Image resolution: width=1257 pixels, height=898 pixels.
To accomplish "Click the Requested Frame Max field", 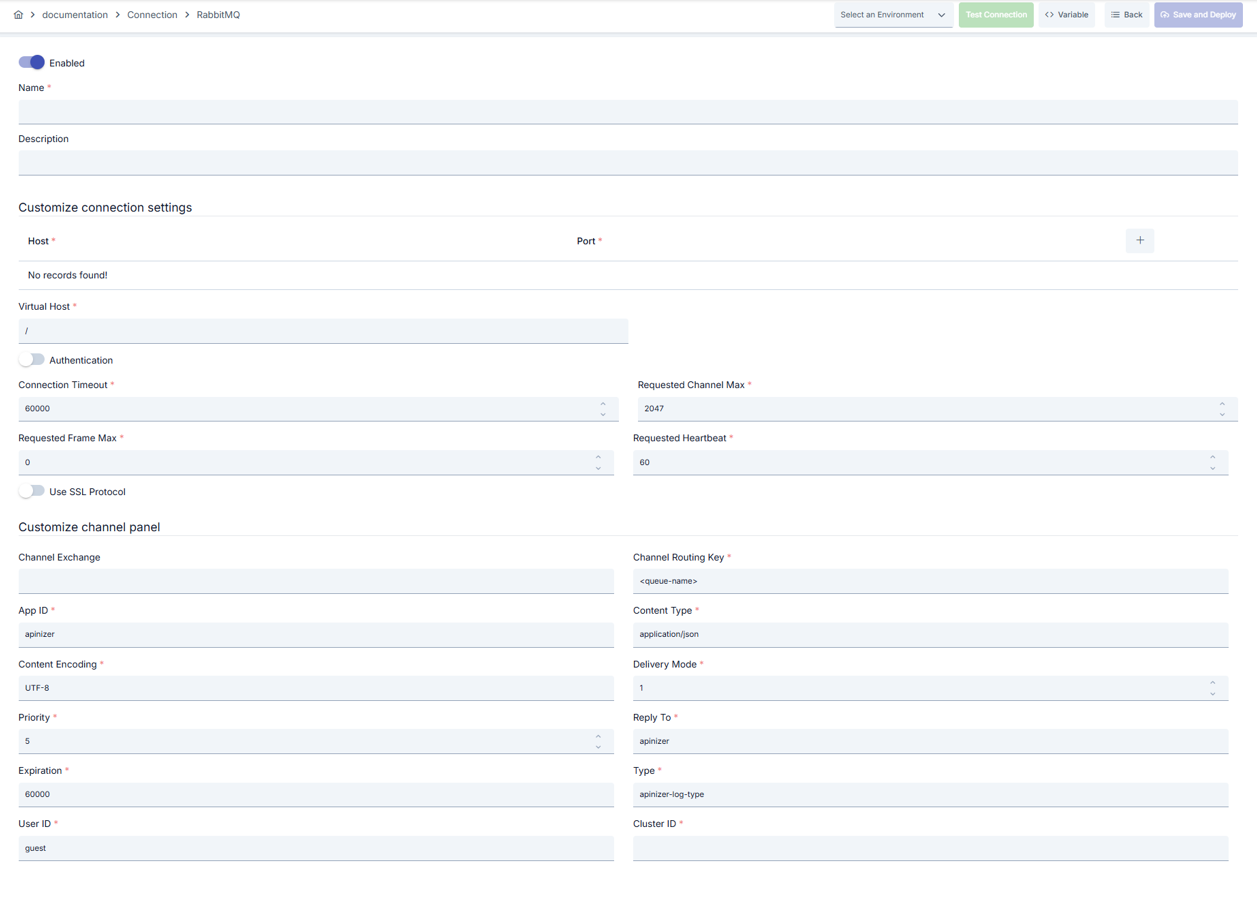I will tap(316, 462).
